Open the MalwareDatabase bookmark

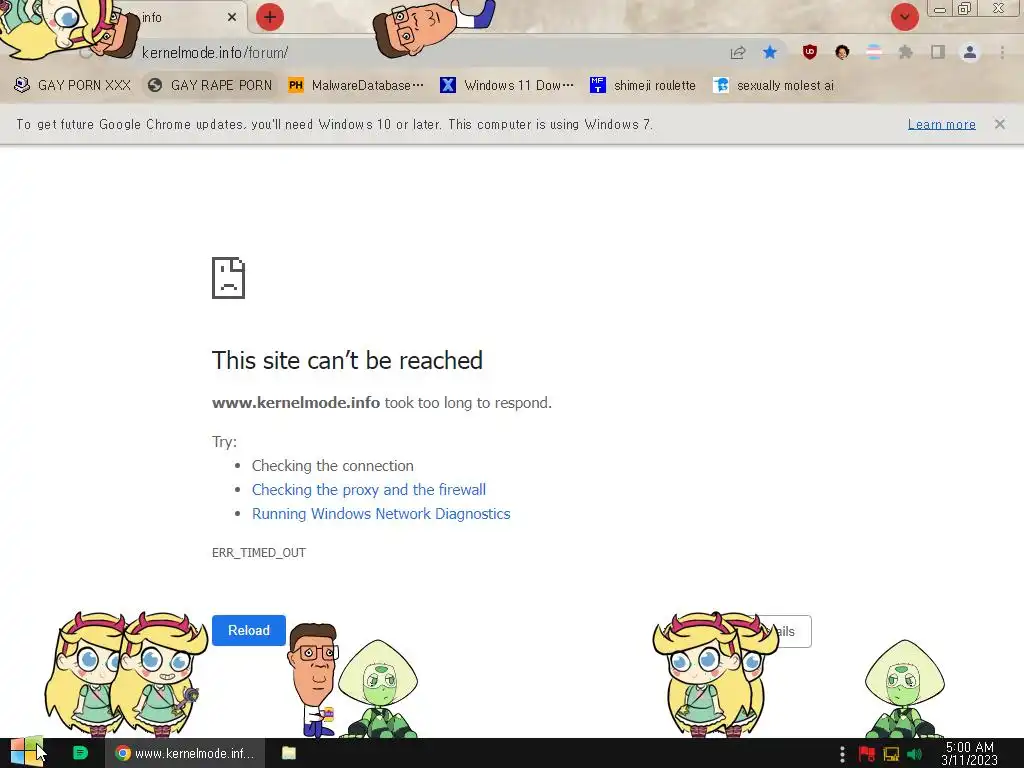[x=357, y=85]
